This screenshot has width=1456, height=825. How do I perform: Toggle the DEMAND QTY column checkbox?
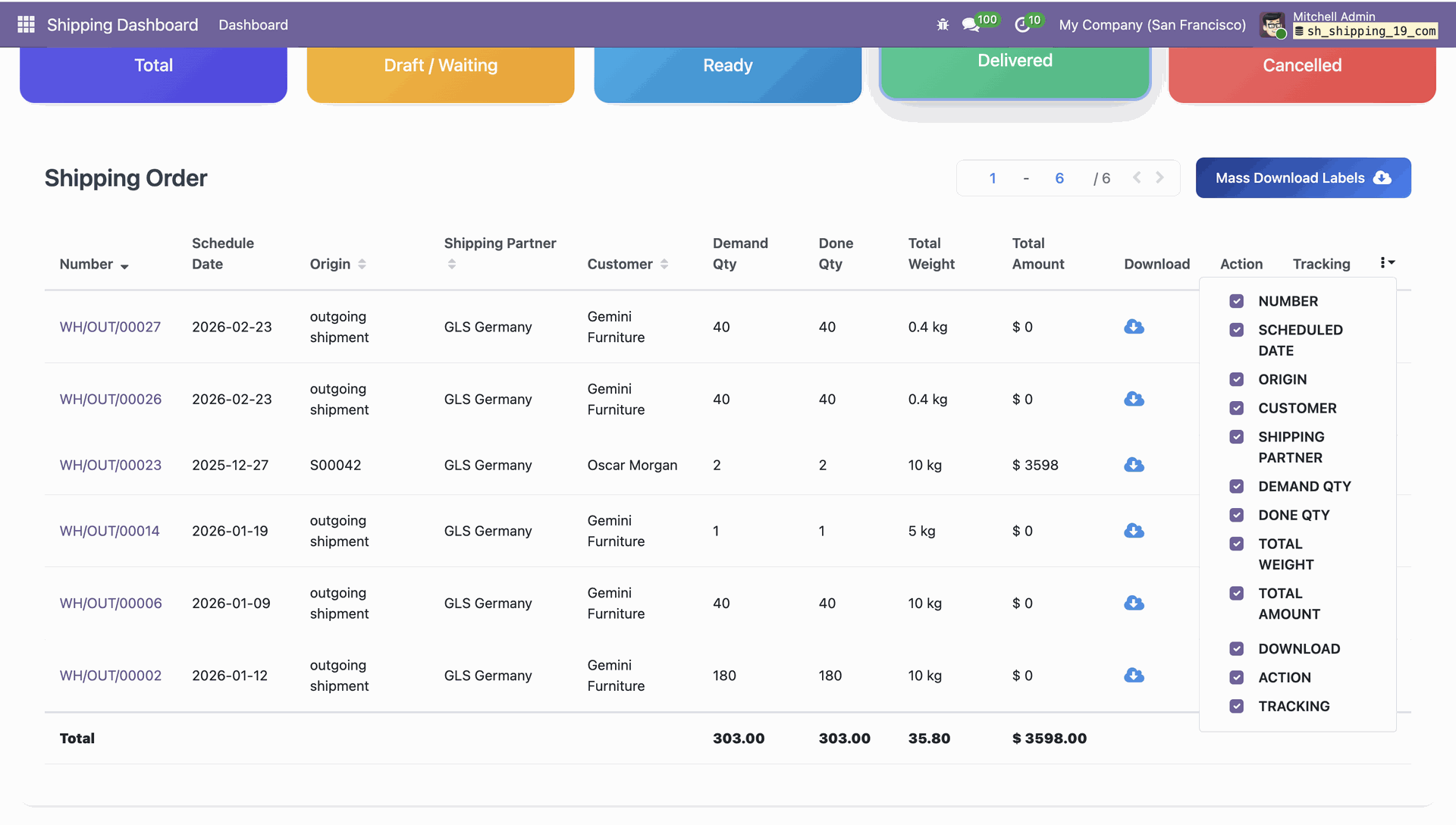coord(1236,486)
